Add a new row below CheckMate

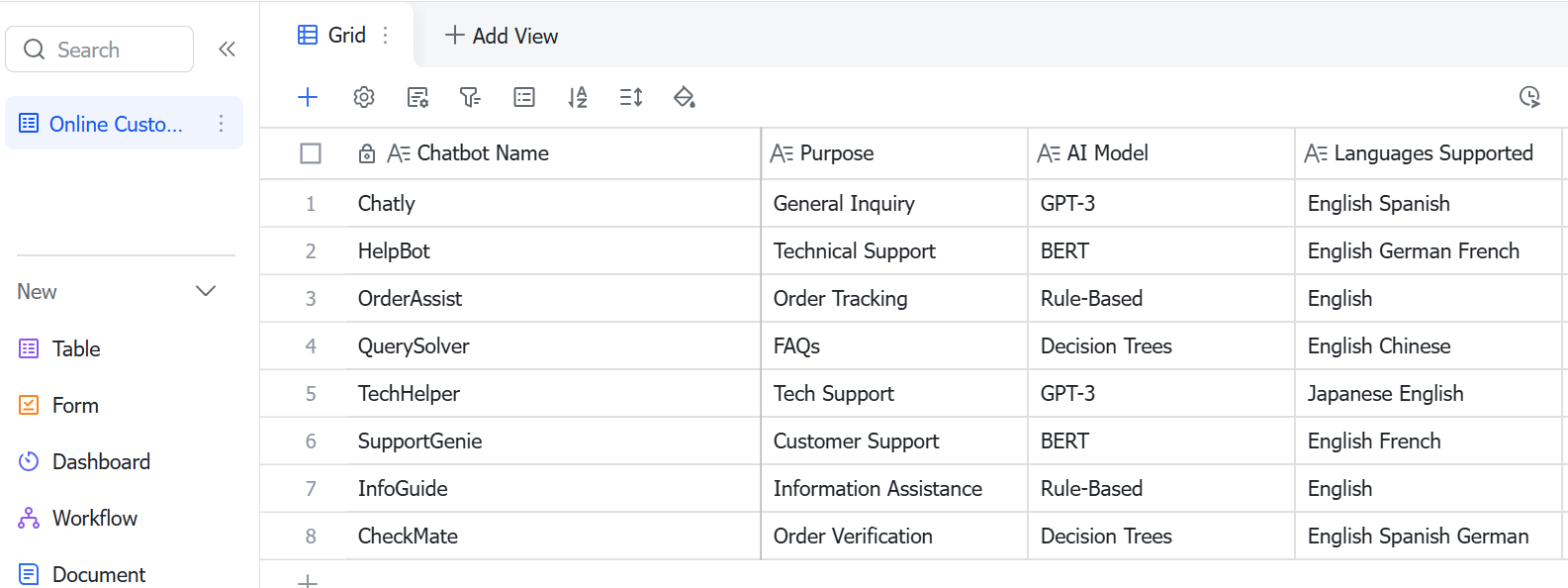(308, 580)
